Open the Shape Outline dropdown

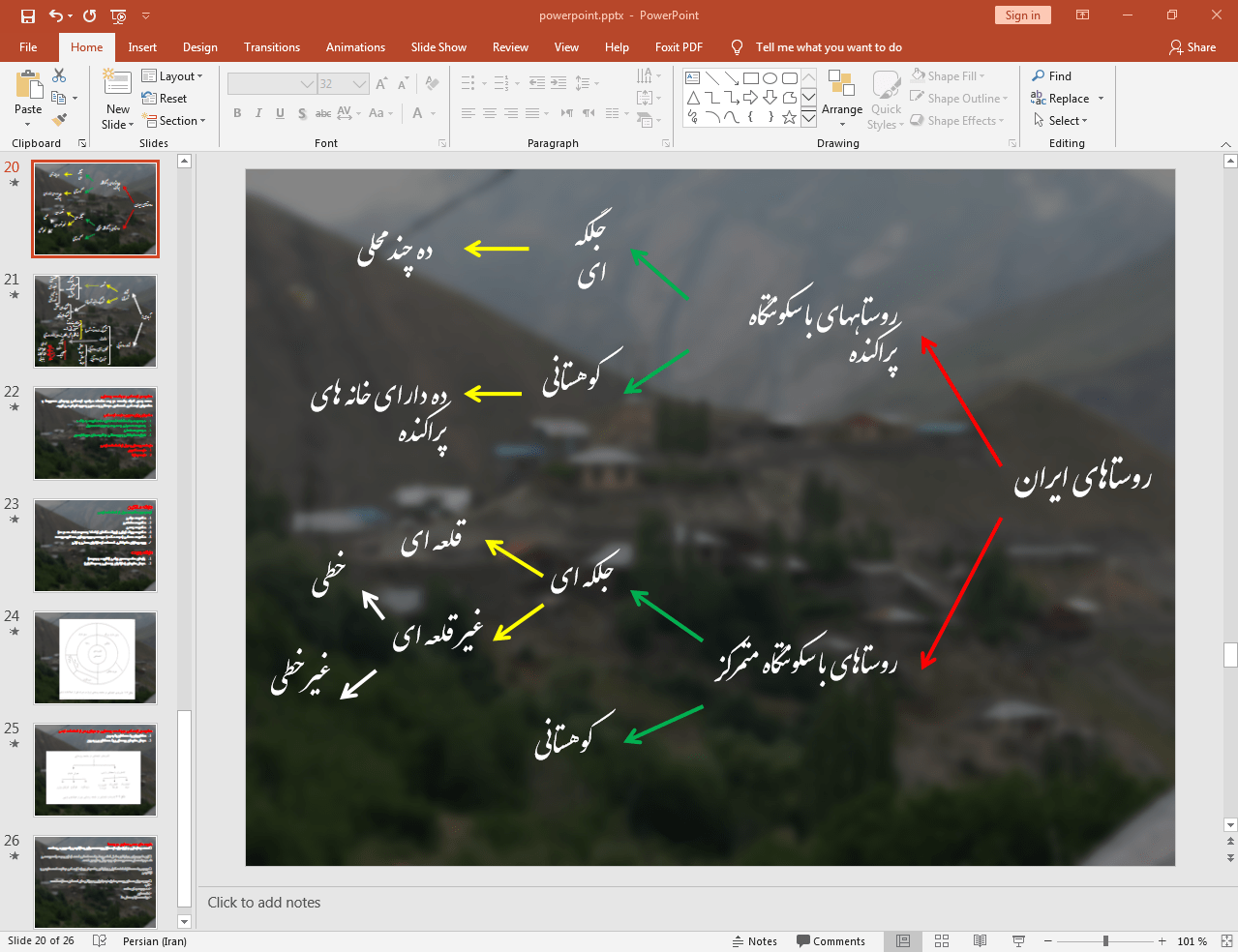[959, 98]
